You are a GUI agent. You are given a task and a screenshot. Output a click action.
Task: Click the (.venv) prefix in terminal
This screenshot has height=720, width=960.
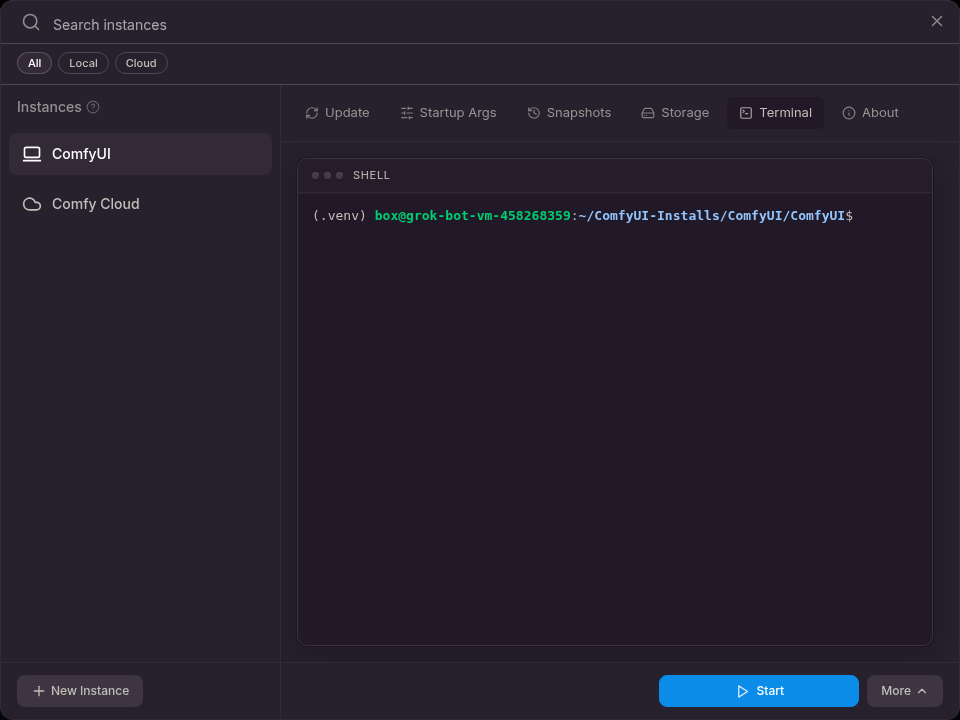339,216
